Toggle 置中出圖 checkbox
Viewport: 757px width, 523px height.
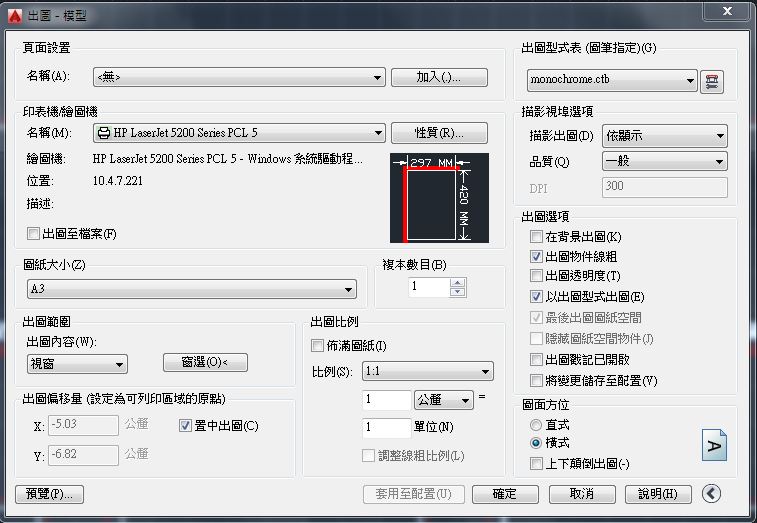(185, 425)
